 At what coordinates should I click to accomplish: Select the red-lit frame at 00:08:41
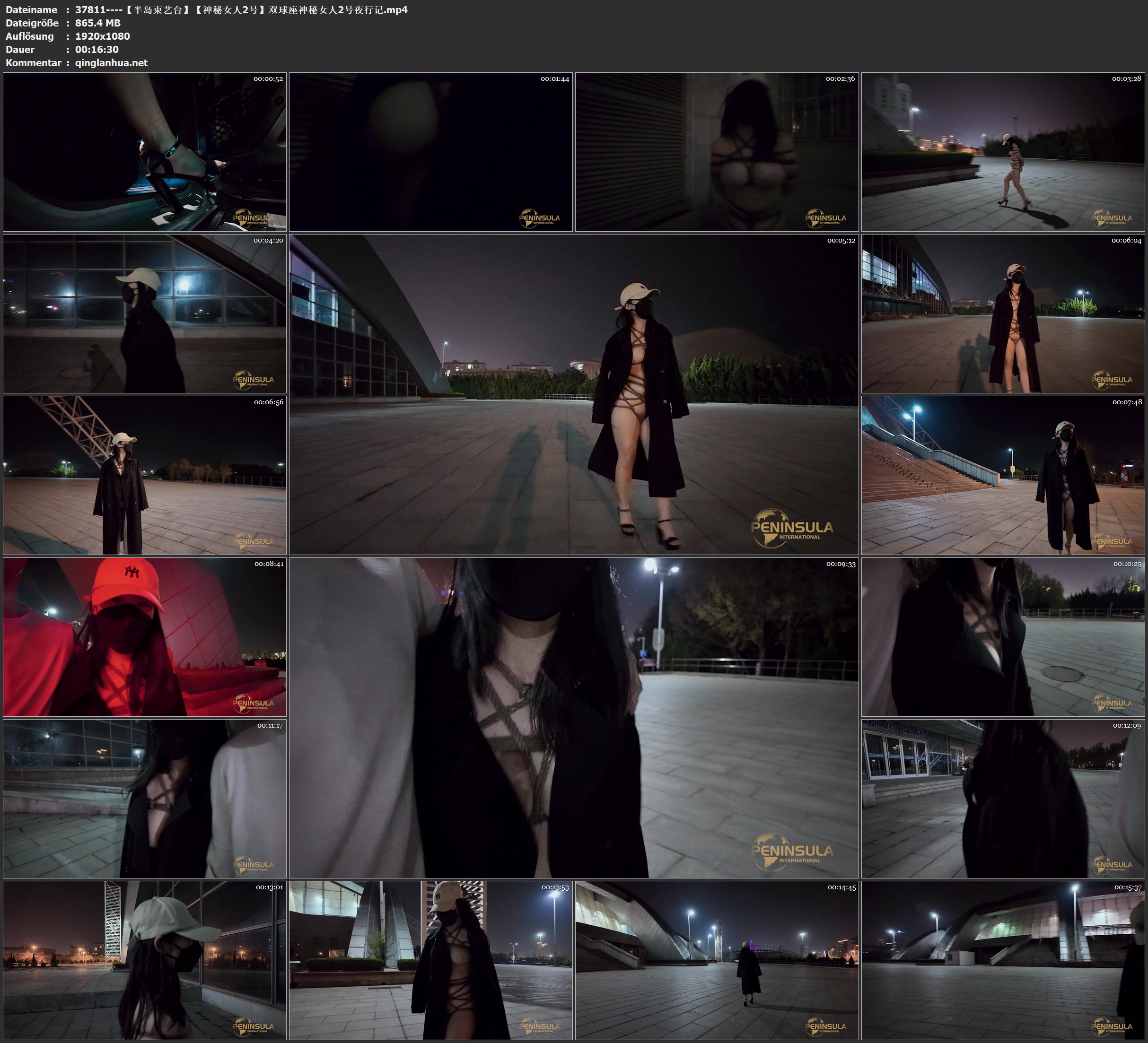(145, 636)
